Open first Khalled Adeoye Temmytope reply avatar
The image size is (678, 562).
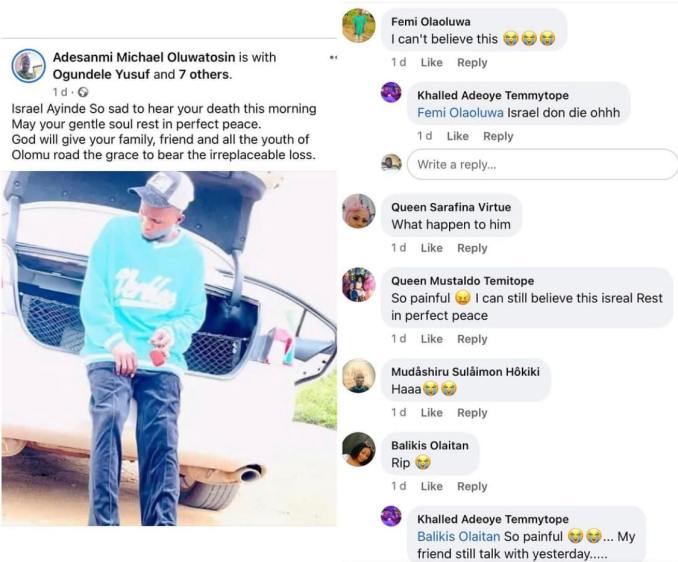pyautogui.click(x=391, y=93)
